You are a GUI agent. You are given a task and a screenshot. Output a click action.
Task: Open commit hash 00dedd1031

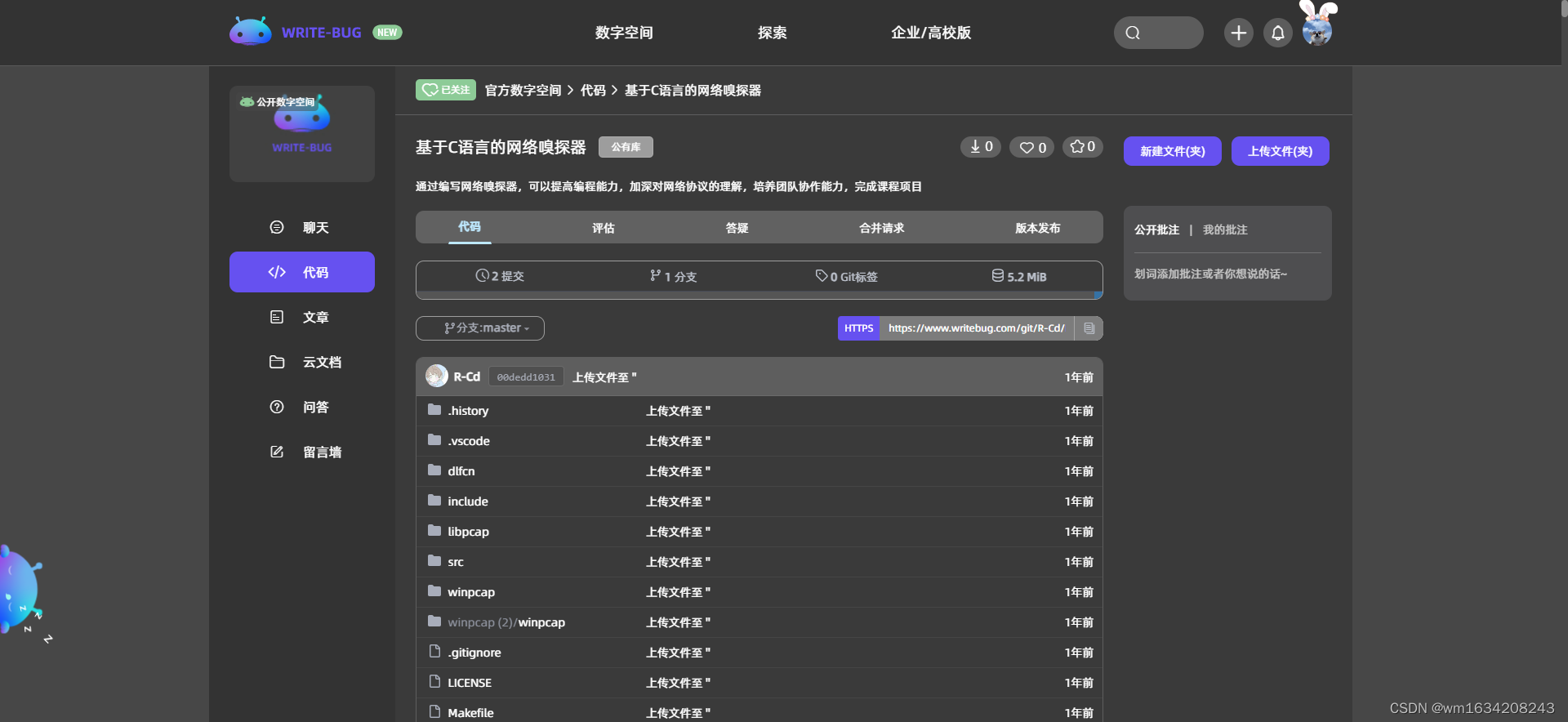[526, 377]
